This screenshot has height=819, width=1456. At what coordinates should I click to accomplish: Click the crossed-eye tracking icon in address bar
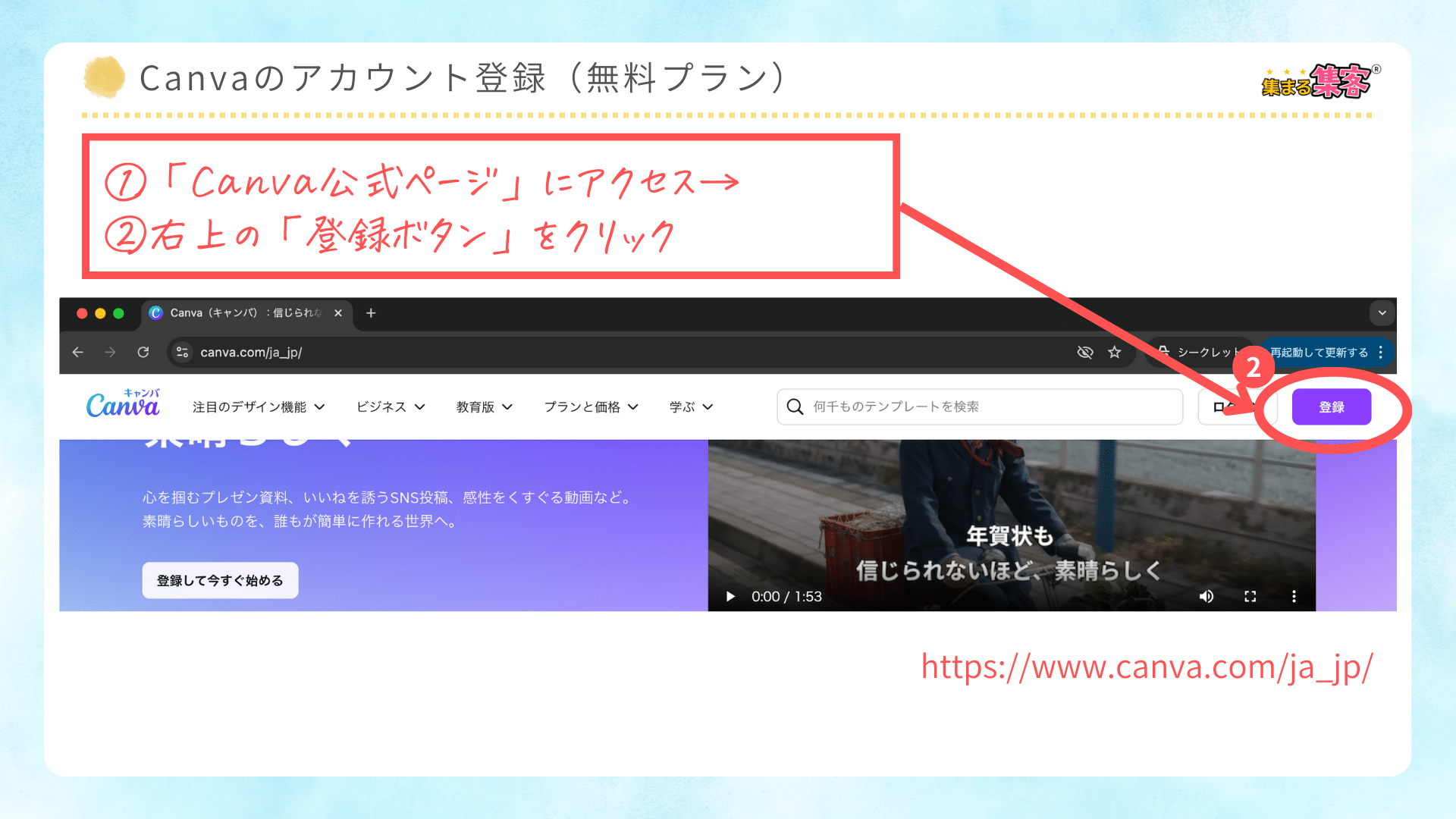pyautogui.click(x=1085, y=352)
